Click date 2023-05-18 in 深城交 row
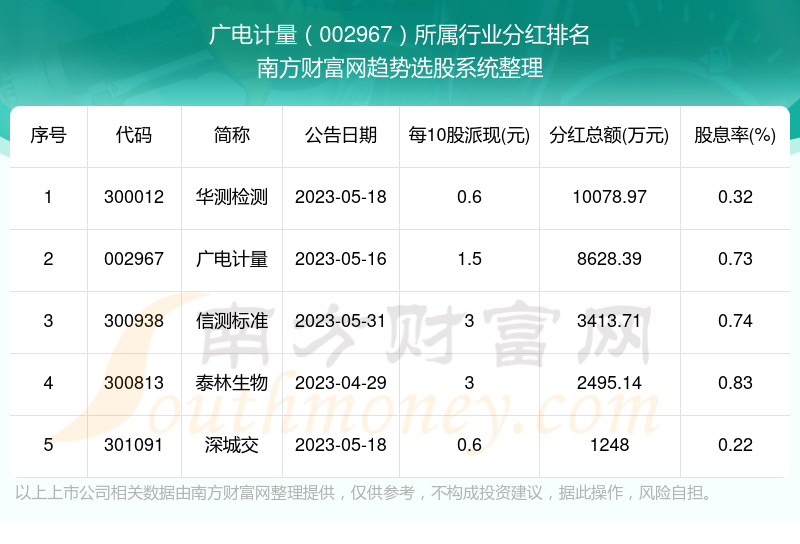This screenshot has height=544, width=800. point(341,445)
